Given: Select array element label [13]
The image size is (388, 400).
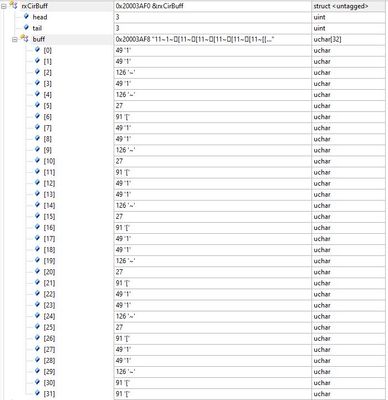Looking at the screenshot, I should click(49, 194).
